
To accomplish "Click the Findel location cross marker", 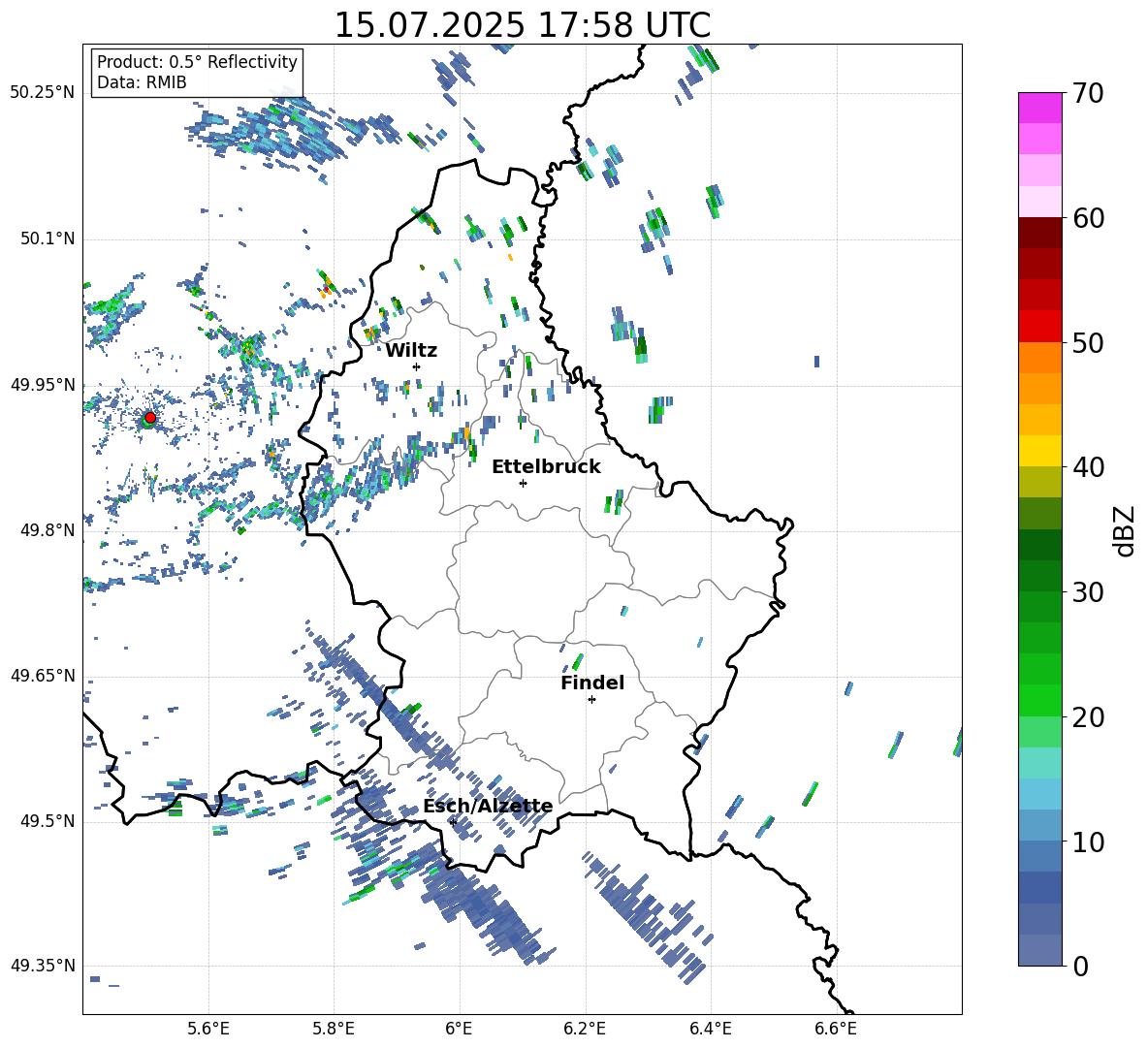I will [591, 700].
